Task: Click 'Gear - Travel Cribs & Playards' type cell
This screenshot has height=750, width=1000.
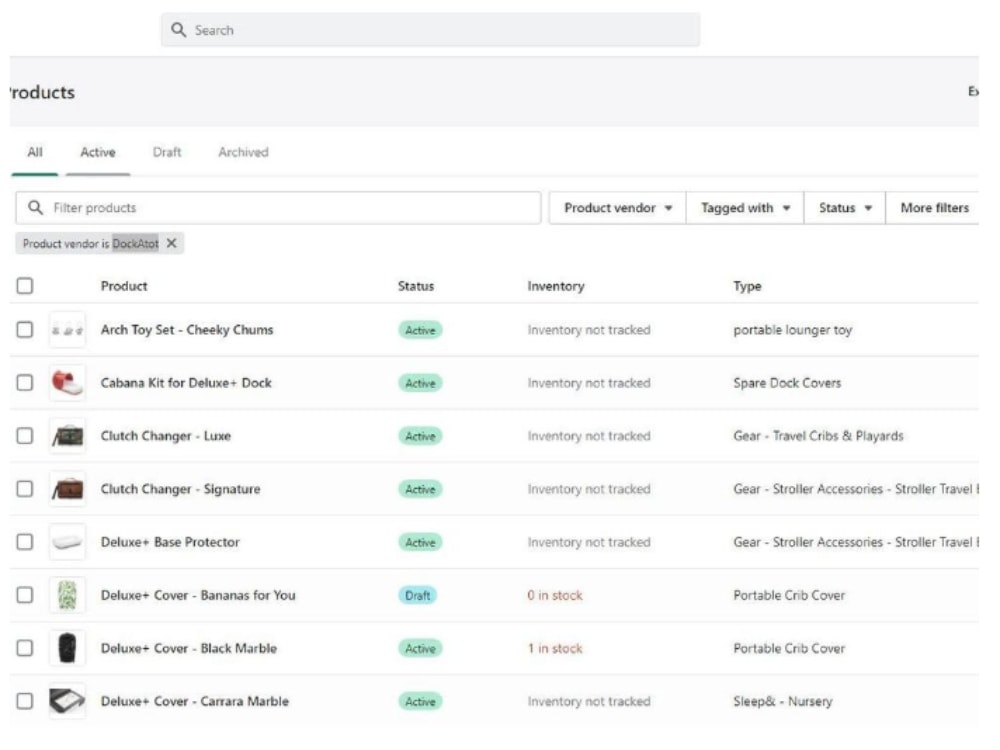Action: 818,436
